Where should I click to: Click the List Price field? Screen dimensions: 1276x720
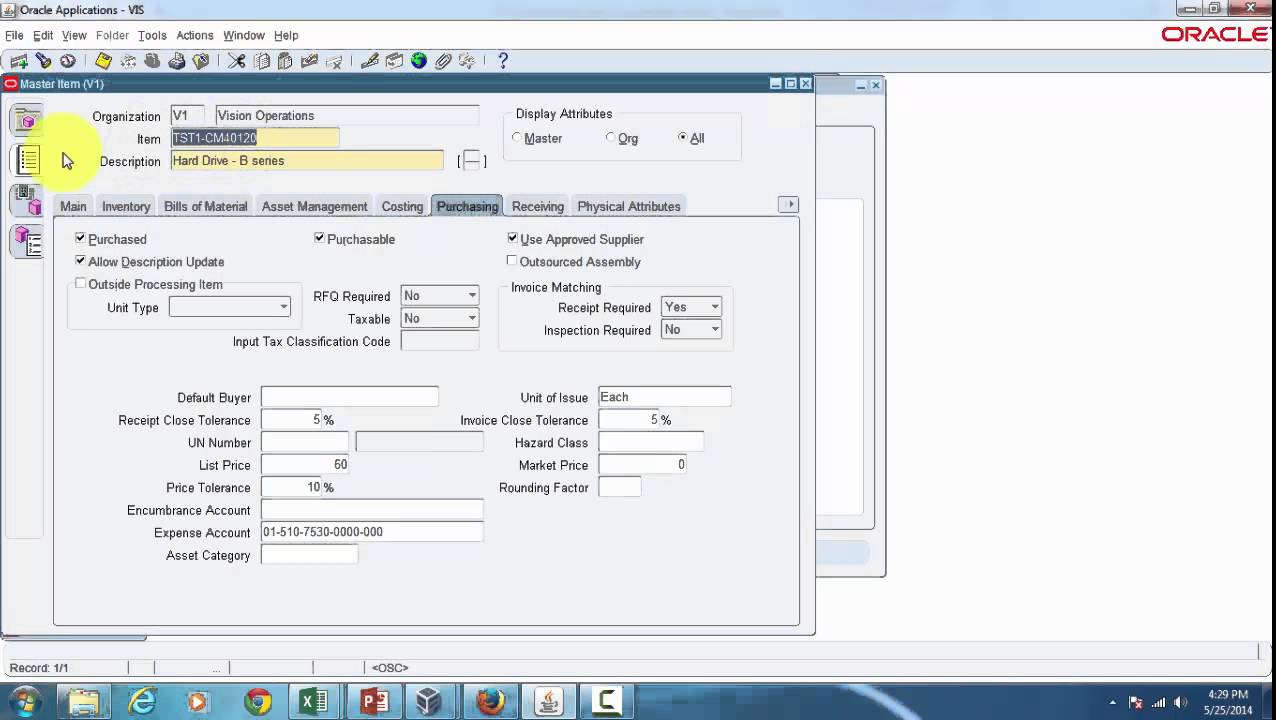coord(305,465)
